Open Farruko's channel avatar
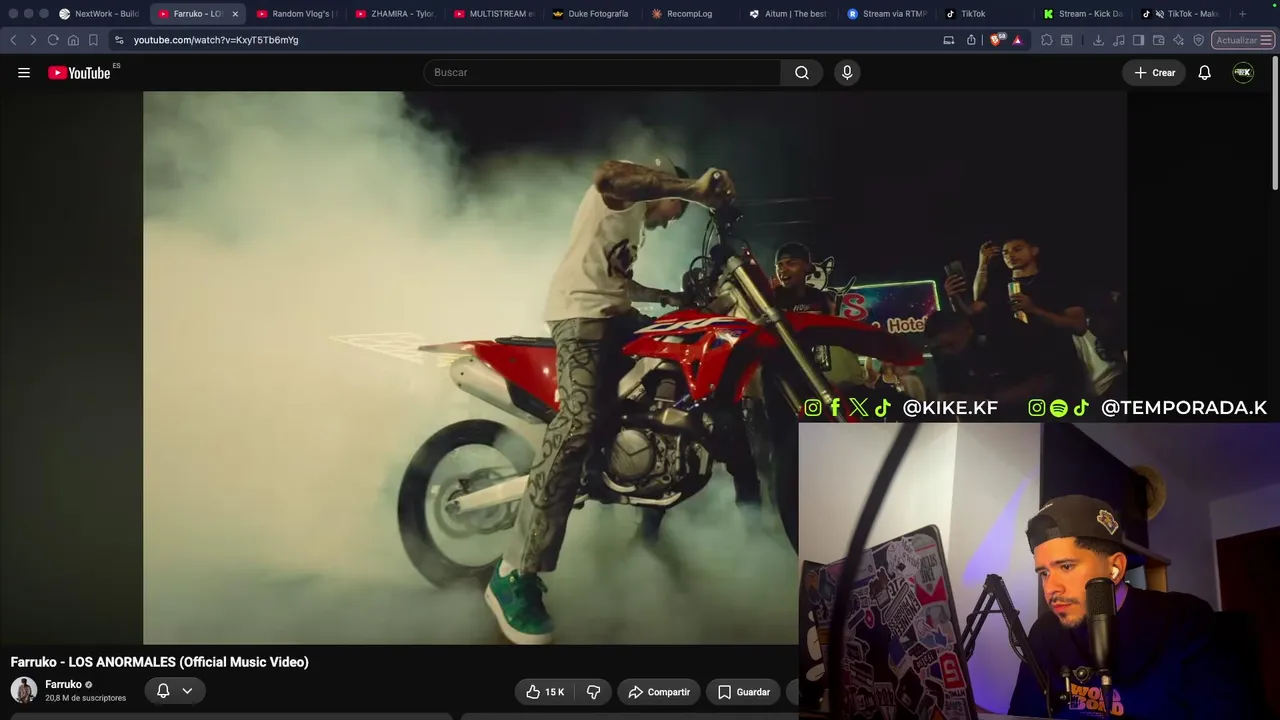The image size is (1280, 720). (x=24, y=690)
